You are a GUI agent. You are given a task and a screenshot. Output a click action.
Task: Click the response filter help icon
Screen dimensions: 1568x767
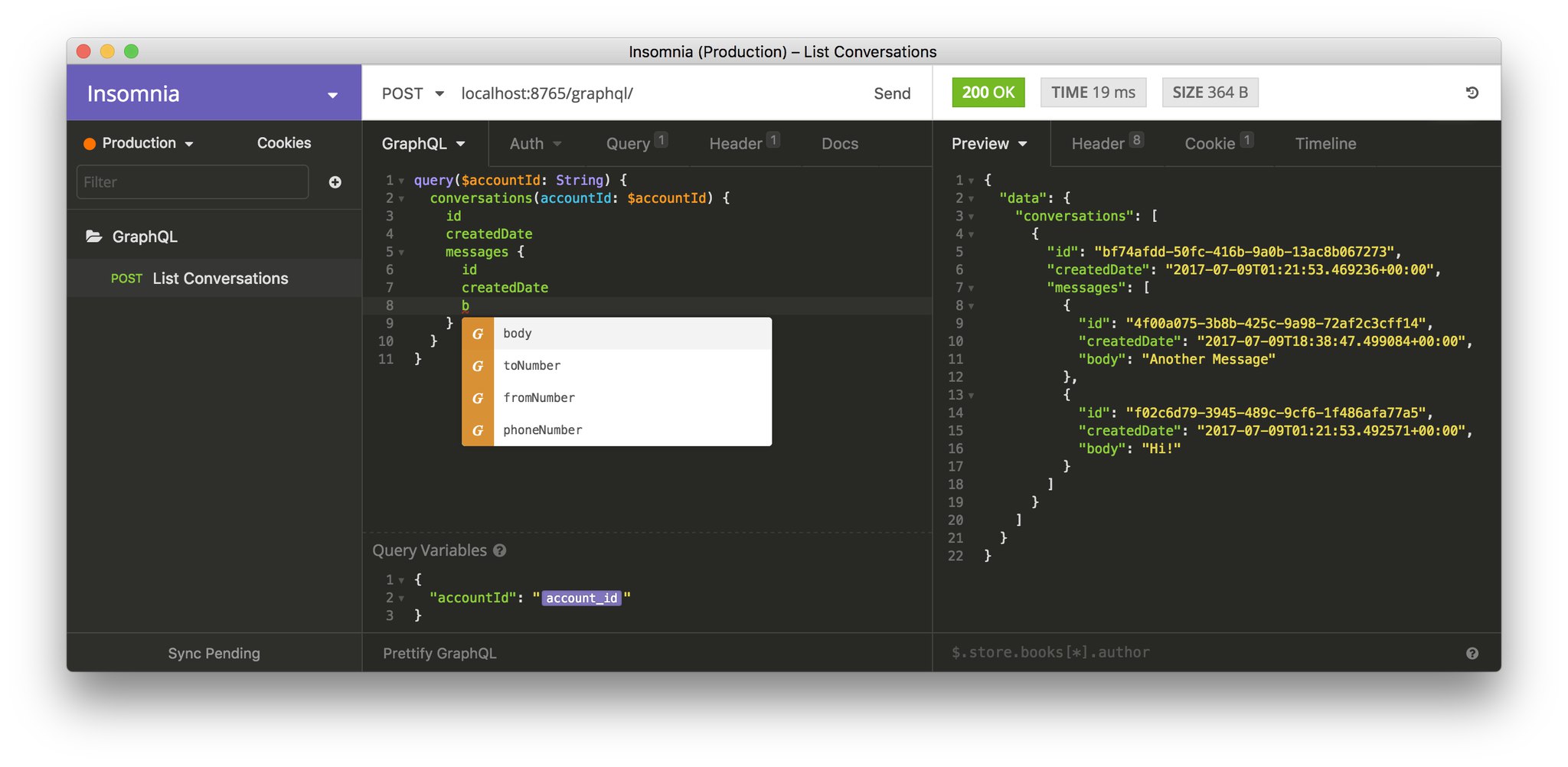click(x=1472, y=653)
